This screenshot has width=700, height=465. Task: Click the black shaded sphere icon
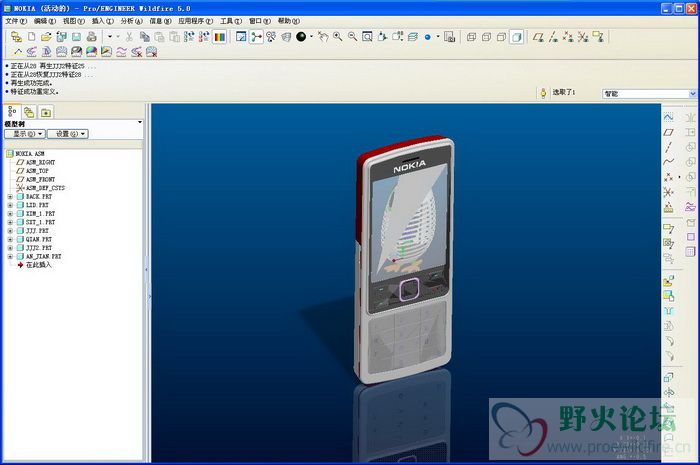point(301,37)
